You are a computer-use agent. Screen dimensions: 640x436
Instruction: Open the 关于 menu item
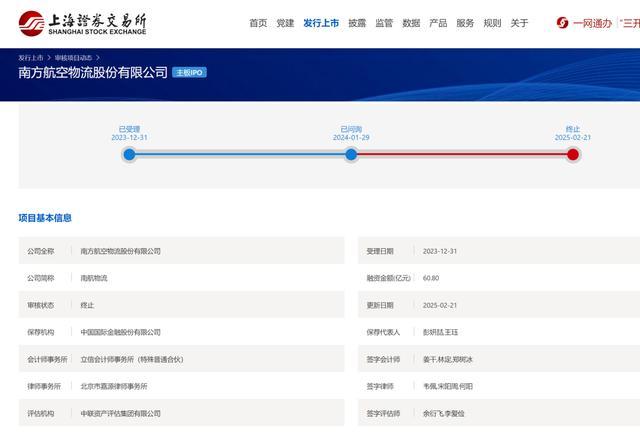pos(519,23)
